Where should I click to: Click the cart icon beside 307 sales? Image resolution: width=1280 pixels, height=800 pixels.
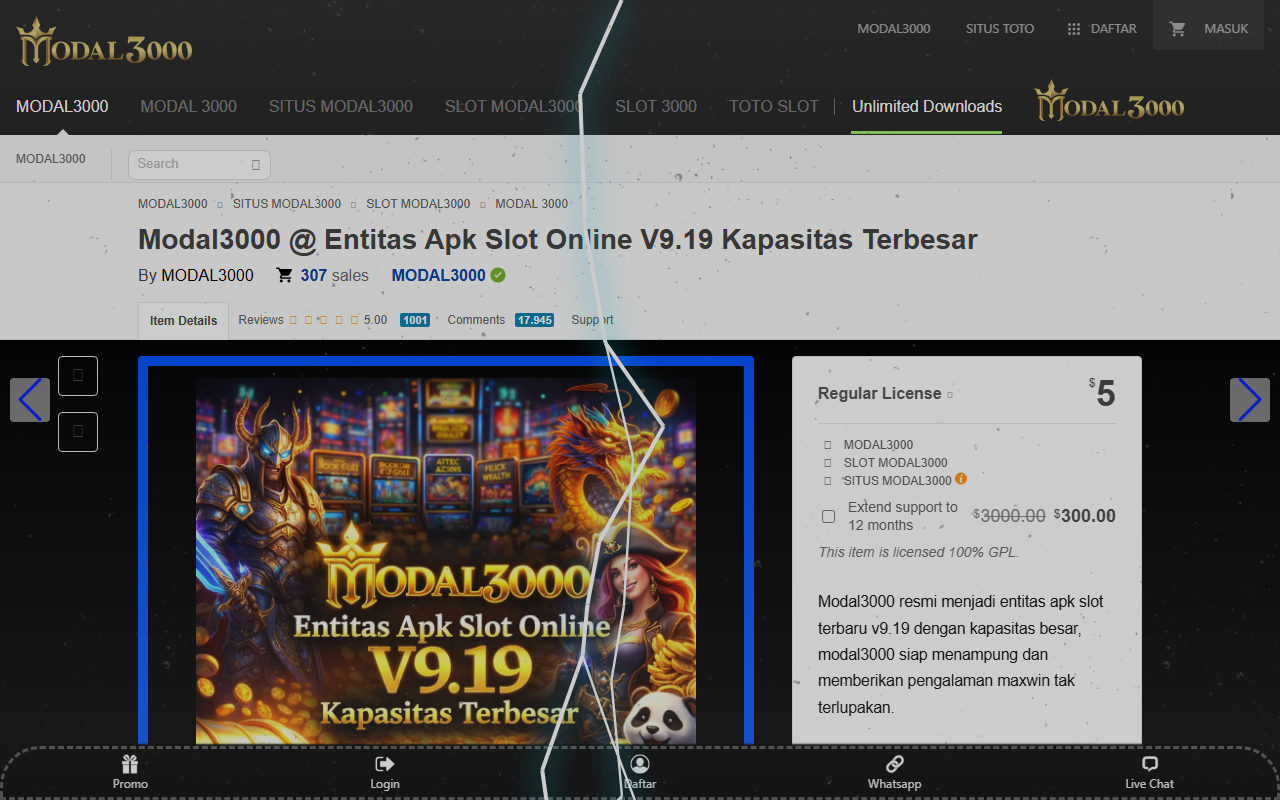(285, 275)
